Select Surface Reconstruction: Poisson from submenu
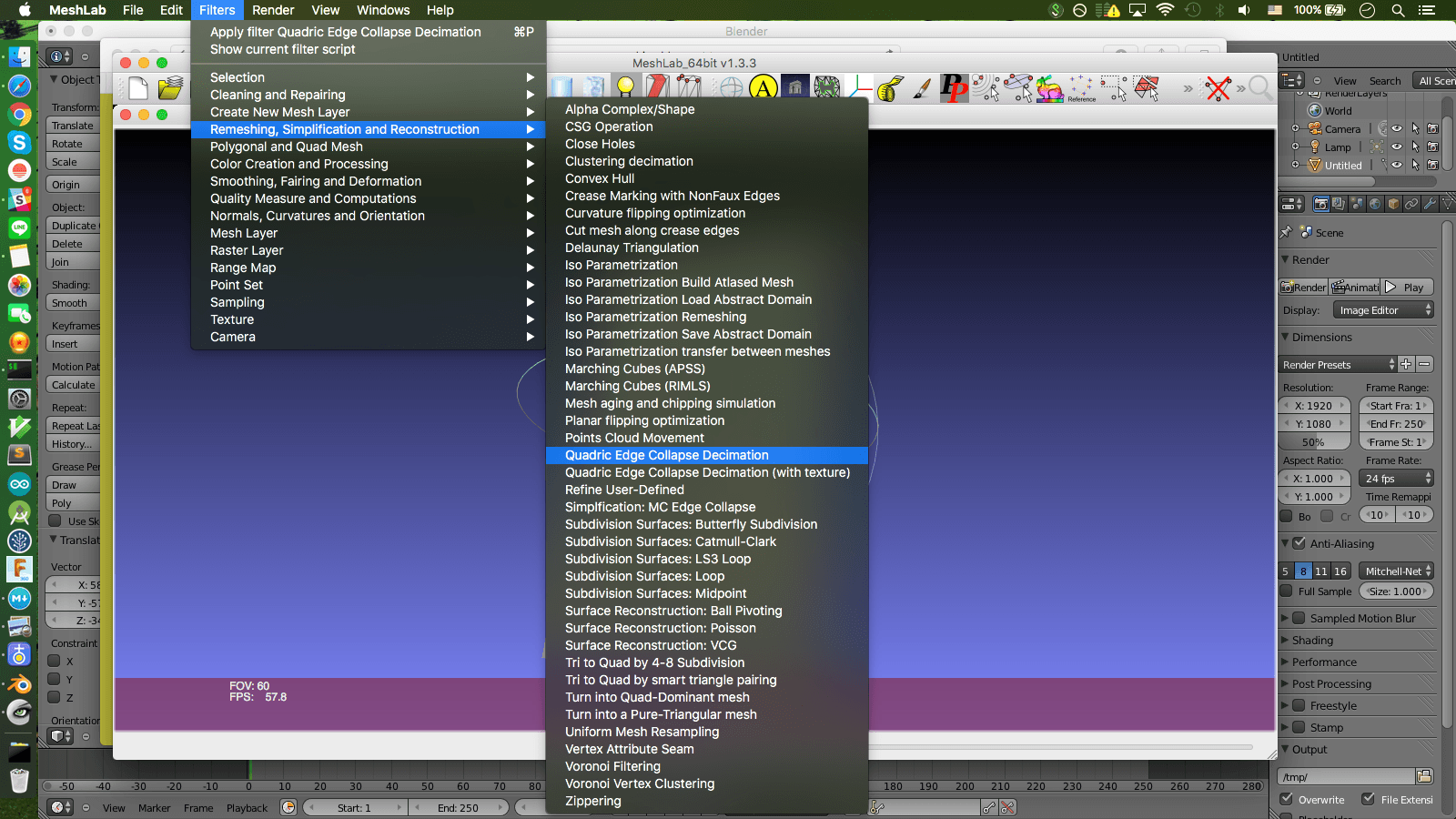The image size is (1456, 819). (707, 628)
